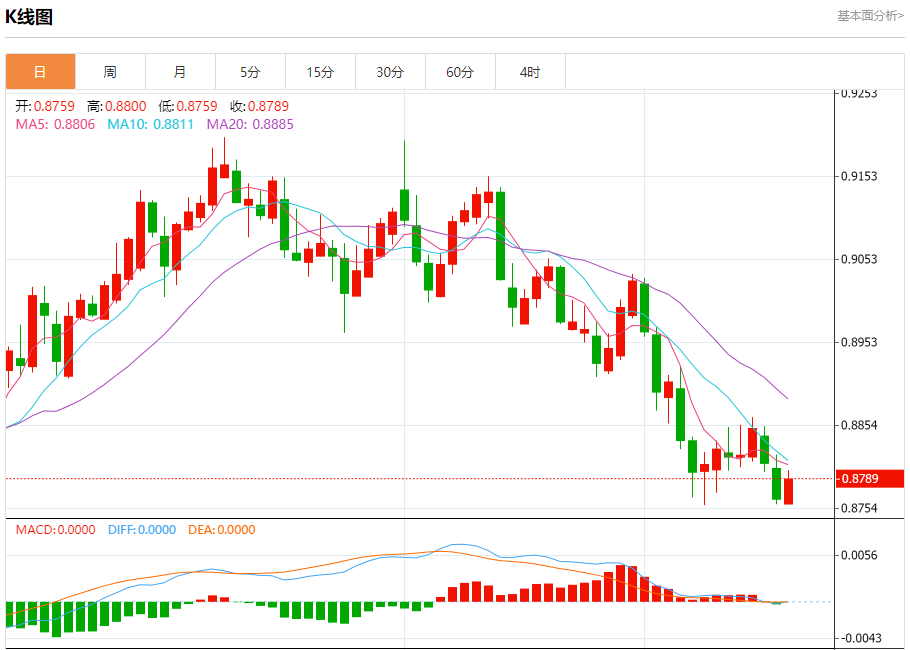
Task: Click the 开:0.8759 open price value
Action: 45,106
